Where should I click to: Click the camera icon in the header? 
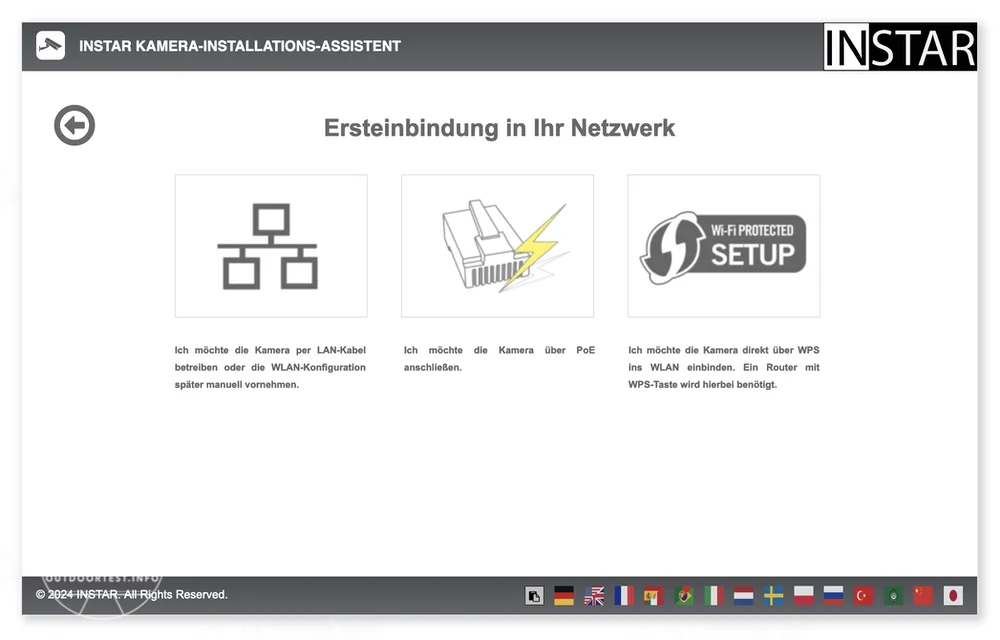point(50,45)
